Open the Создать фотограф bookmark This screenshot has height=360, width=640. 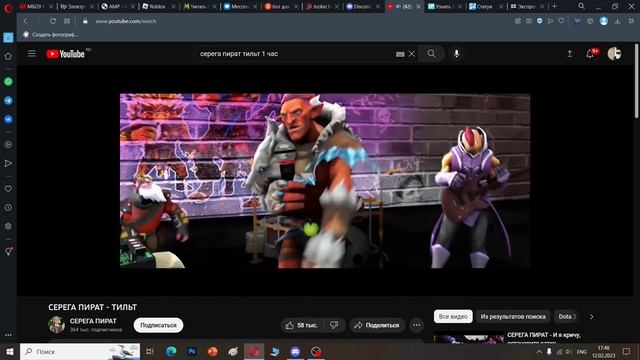click(x=51, y=35)
